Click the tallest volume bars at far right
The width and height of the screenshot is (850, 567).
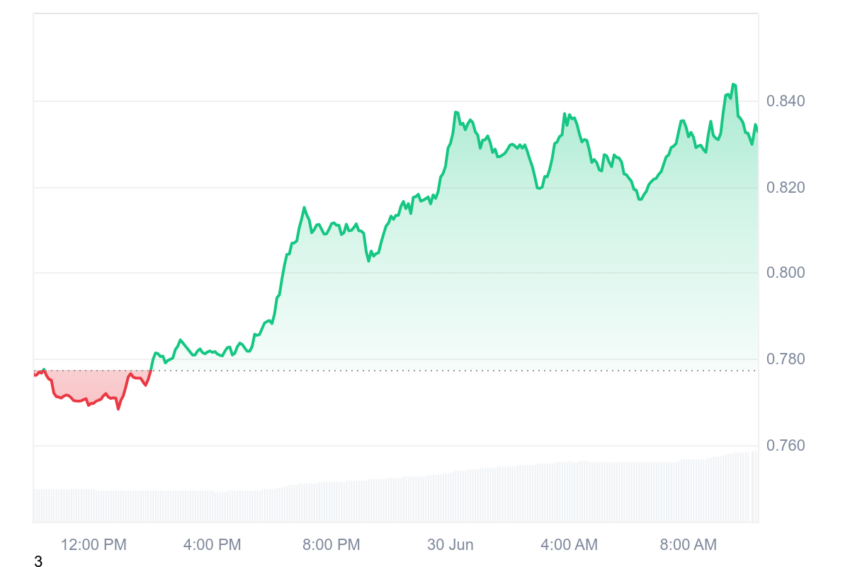point(751,486)
